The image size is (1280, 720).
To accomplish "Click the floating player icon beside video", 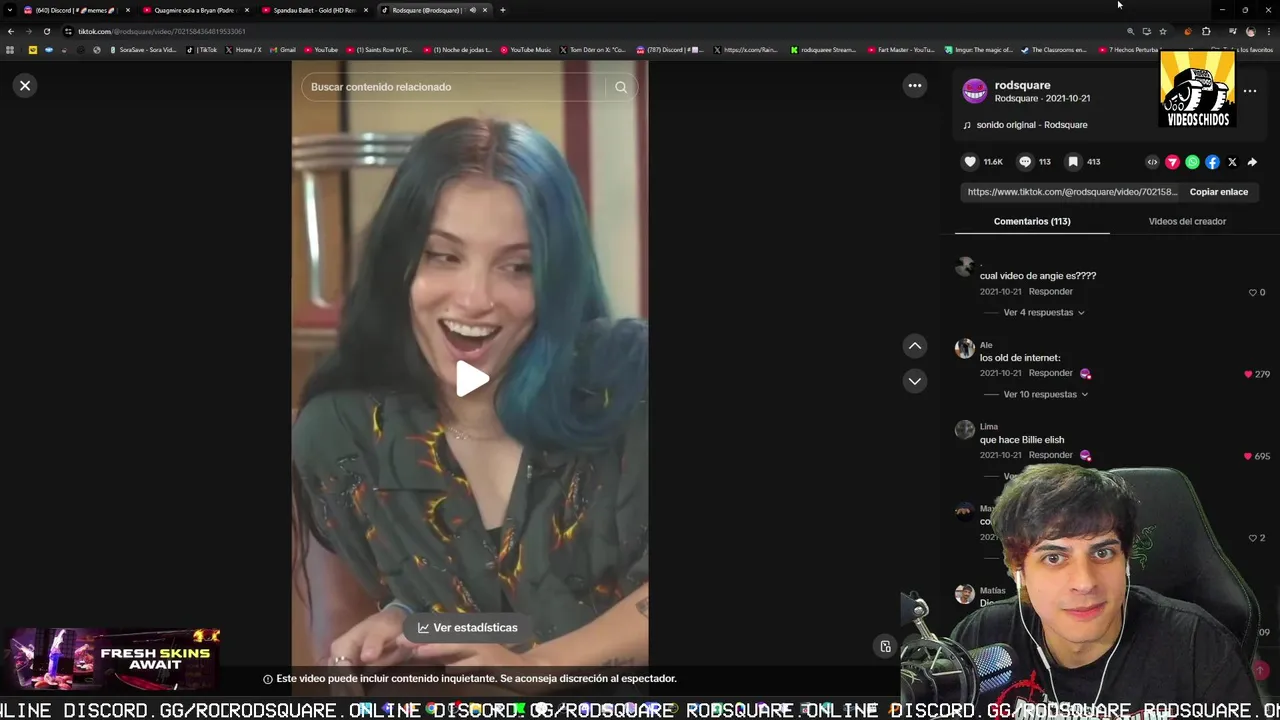I will click(x=885, y=647).
